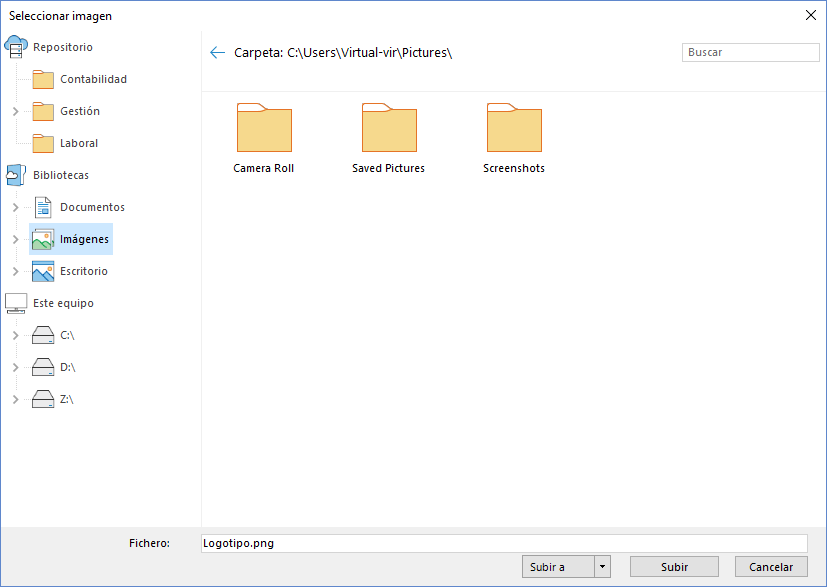827x587 pixels.
Task: Expand the C:\ drive node
Action: pos(15,335)
